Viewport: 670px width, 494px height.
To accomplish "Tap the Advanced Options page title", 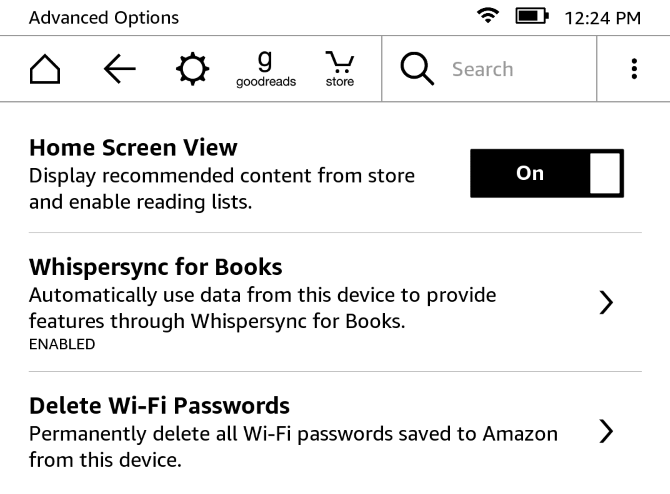I will (104, 18).
